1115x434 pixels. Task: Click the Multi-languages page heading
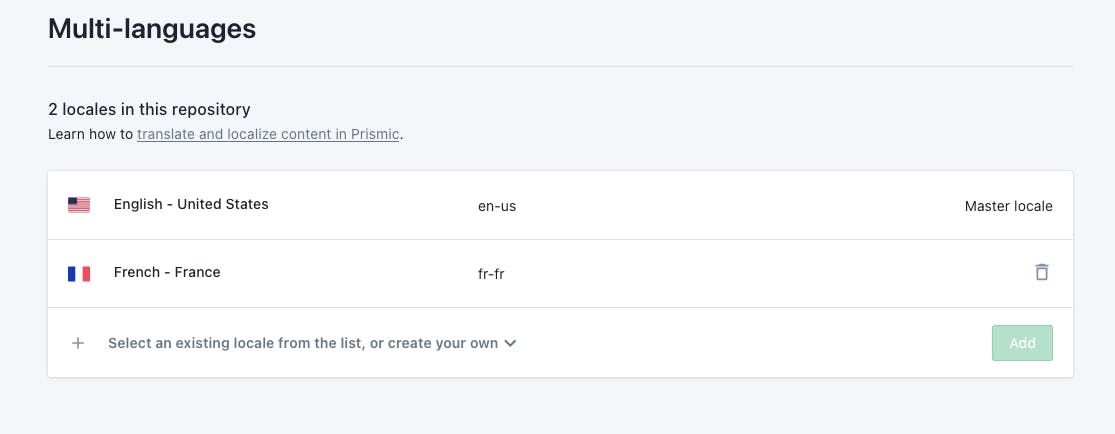click(152, 29)
